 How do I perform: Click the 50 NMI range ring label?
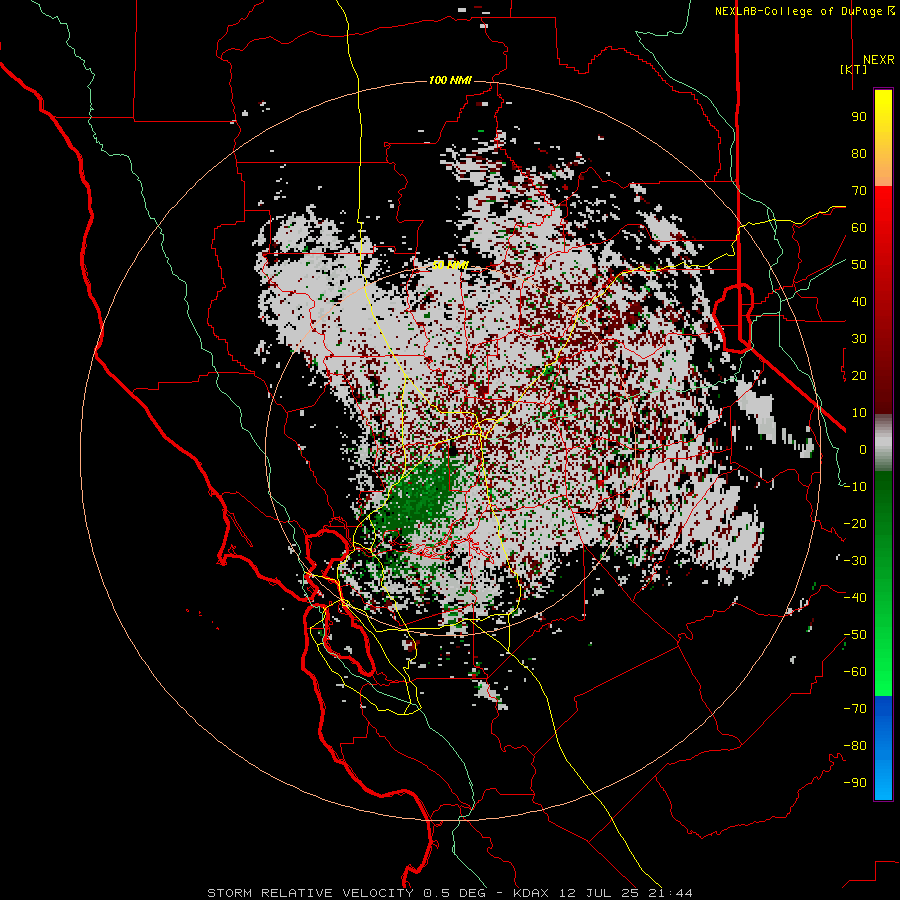(450, 265)
